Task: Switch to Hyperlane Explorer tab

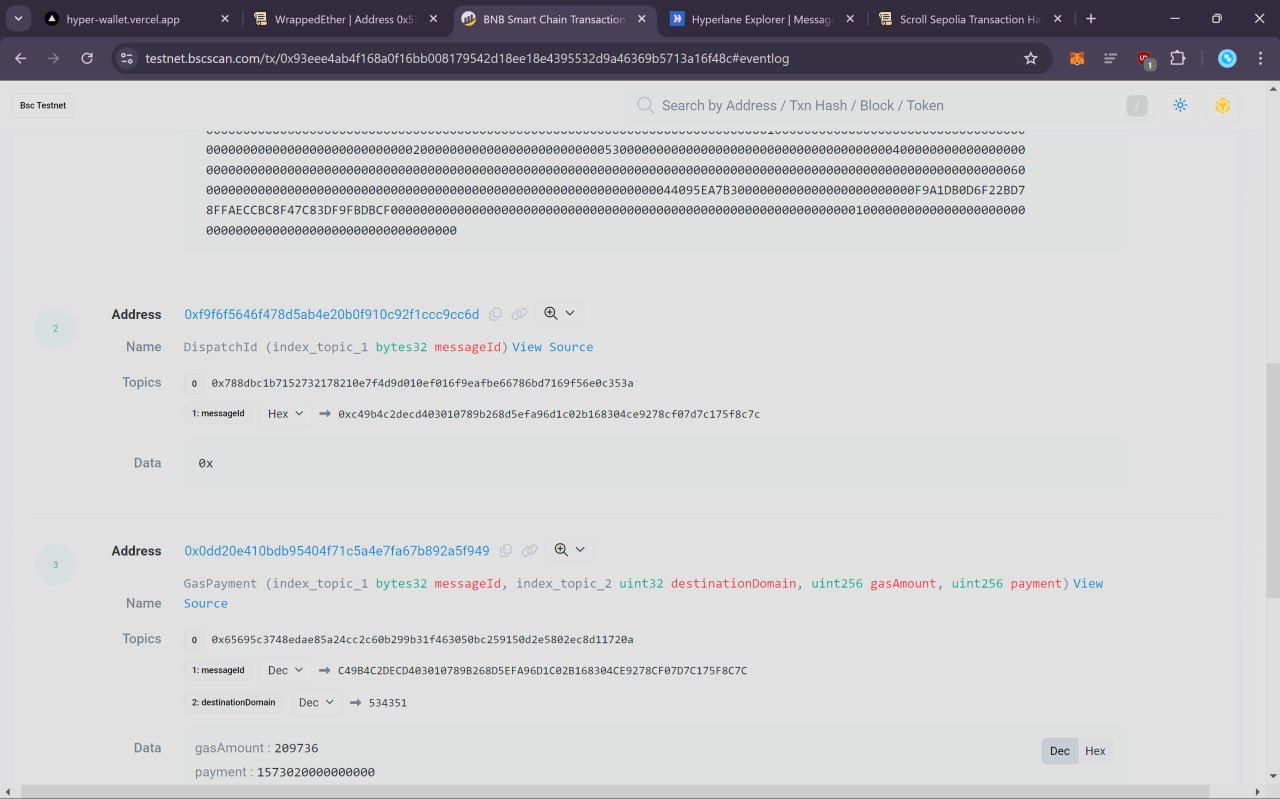Action: (762, 19)
